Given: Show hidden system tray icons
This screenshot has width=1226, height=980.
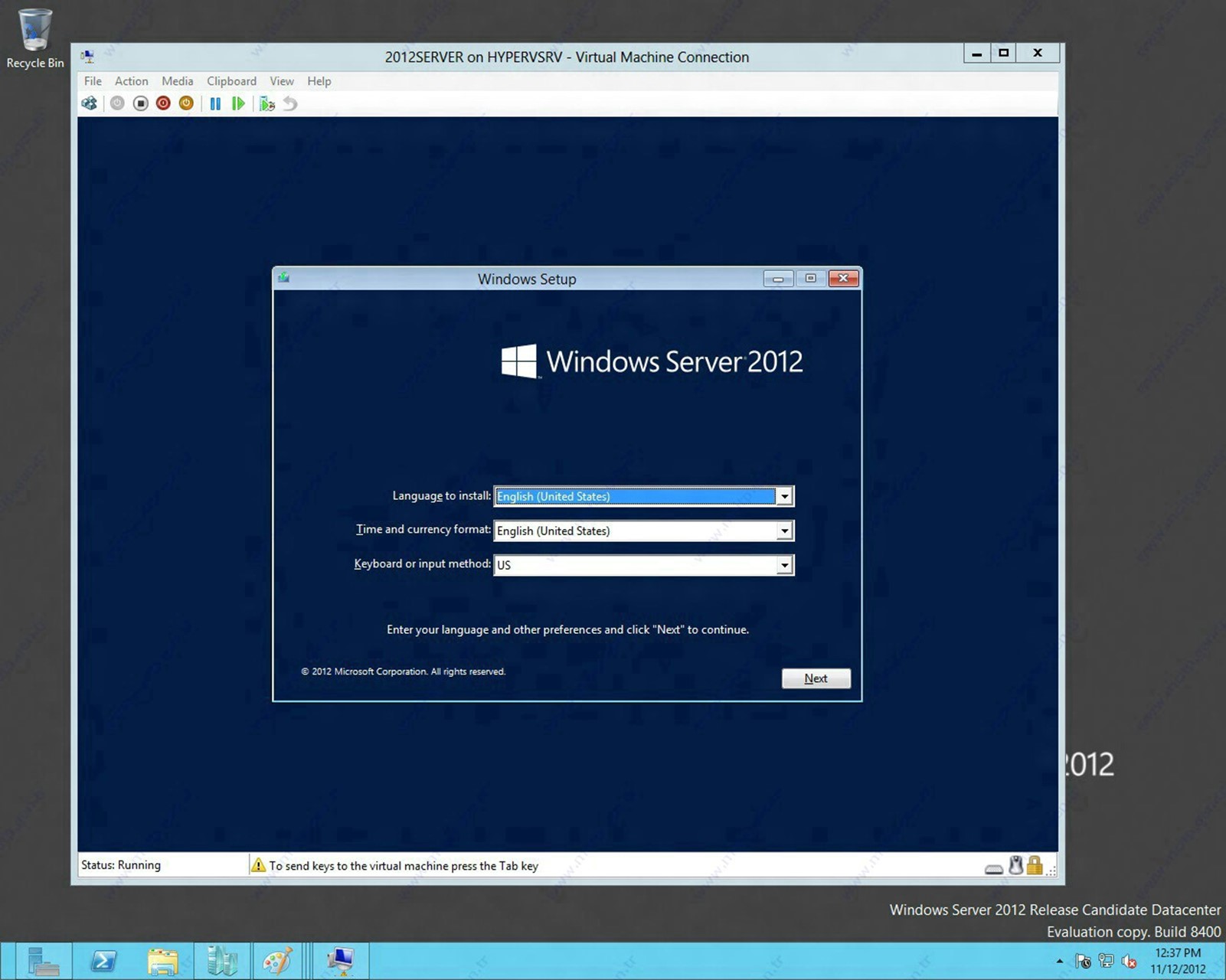Looking at the screenshot, I should [1060, 961].
